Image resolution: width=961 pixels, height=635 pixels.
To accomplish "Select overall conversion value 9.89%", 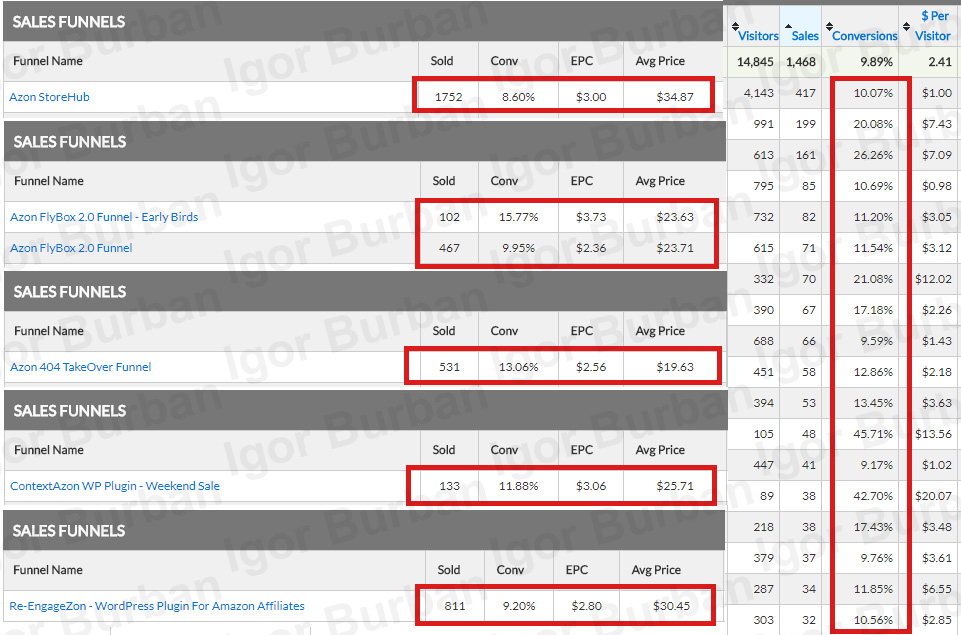I will point(876,62).
